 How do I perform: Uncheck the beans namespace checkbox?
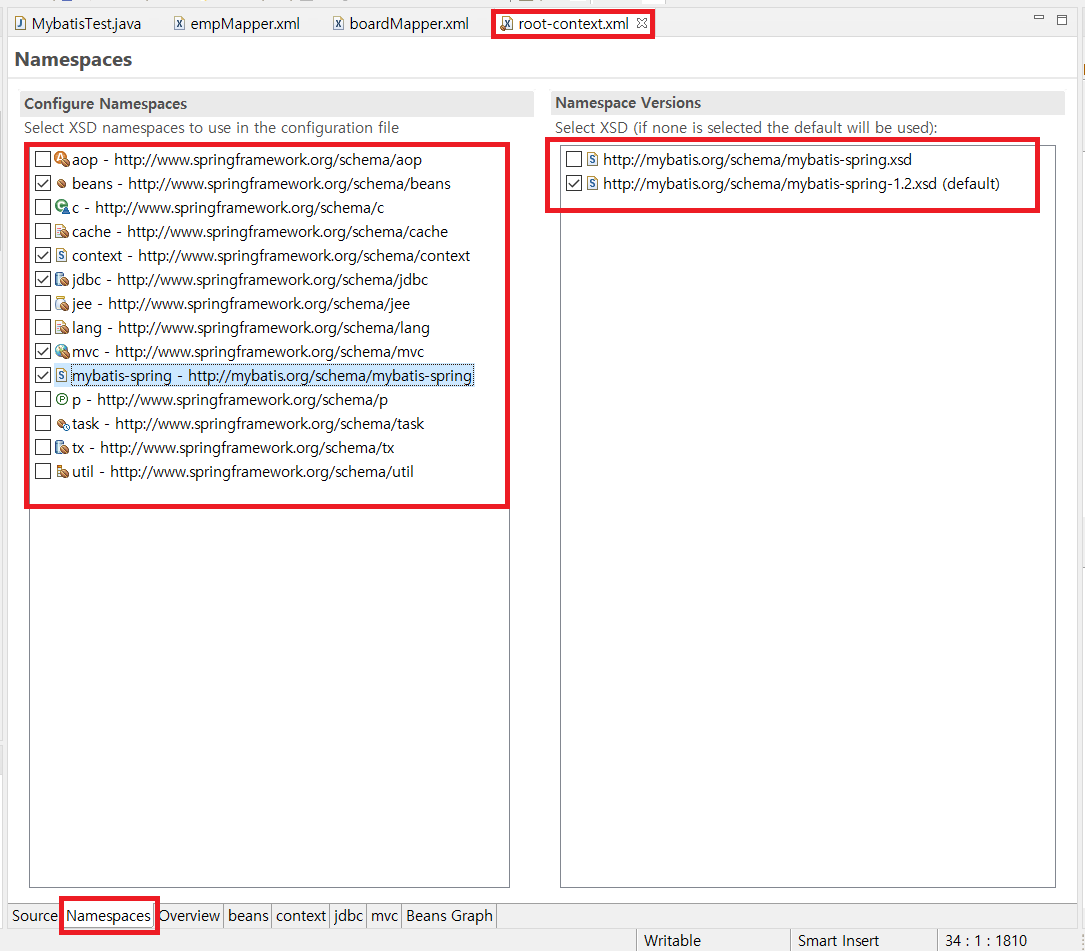pos(43,183)
